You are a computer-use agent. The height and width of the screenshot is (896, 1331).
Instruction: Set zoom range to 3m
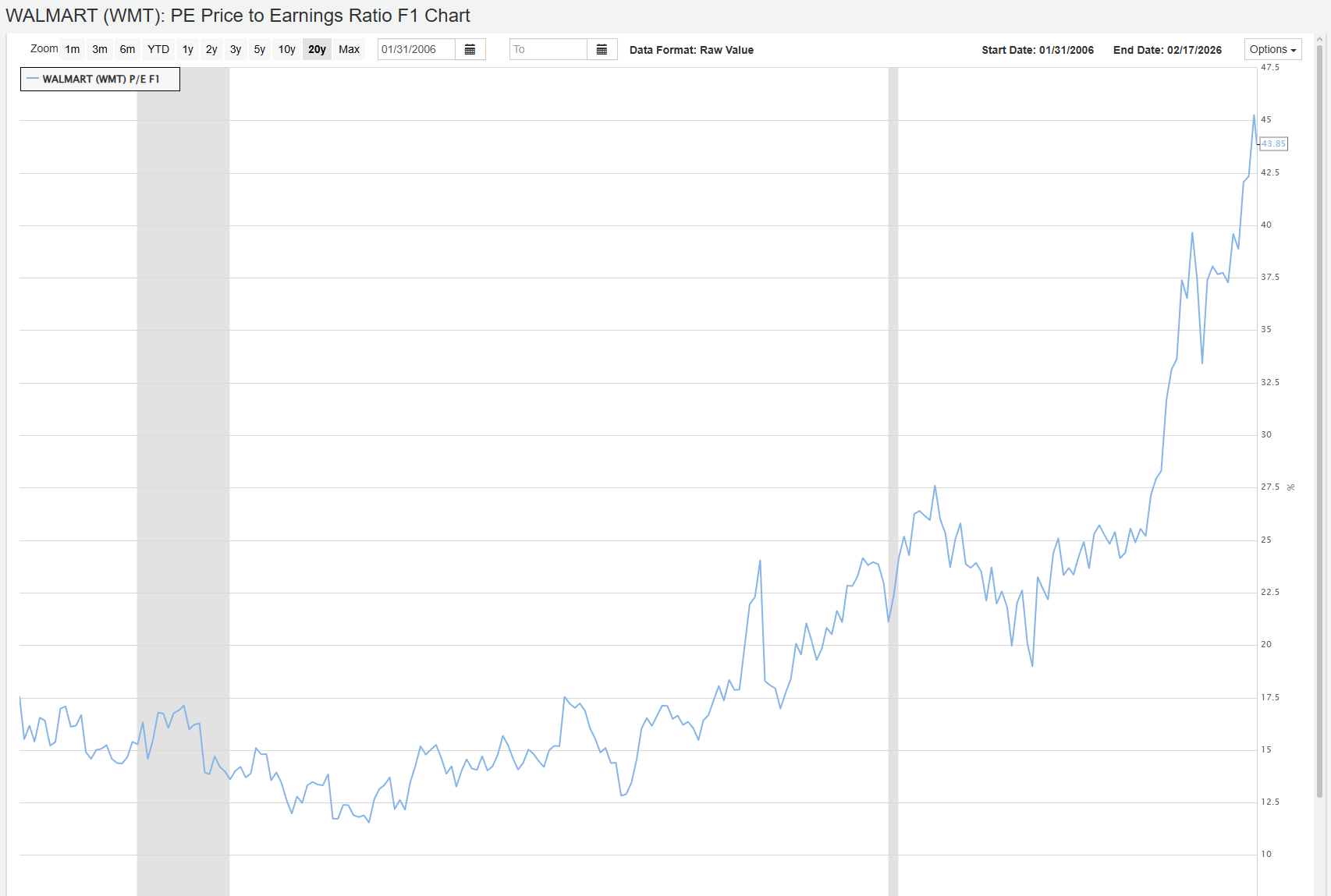tap(100, 50)
